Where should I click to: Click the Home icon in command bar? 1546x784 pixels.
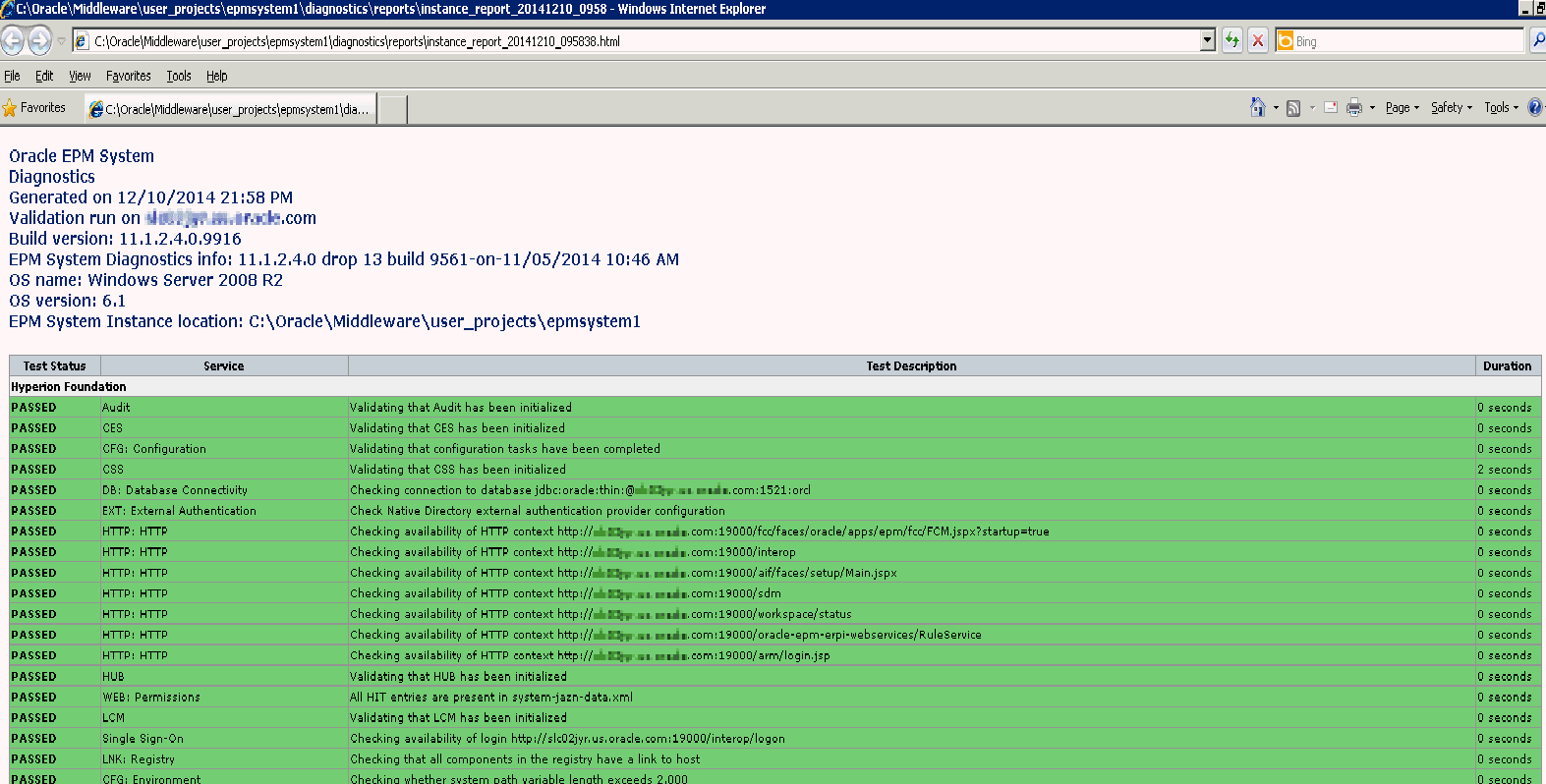[x=1257, y=107]
